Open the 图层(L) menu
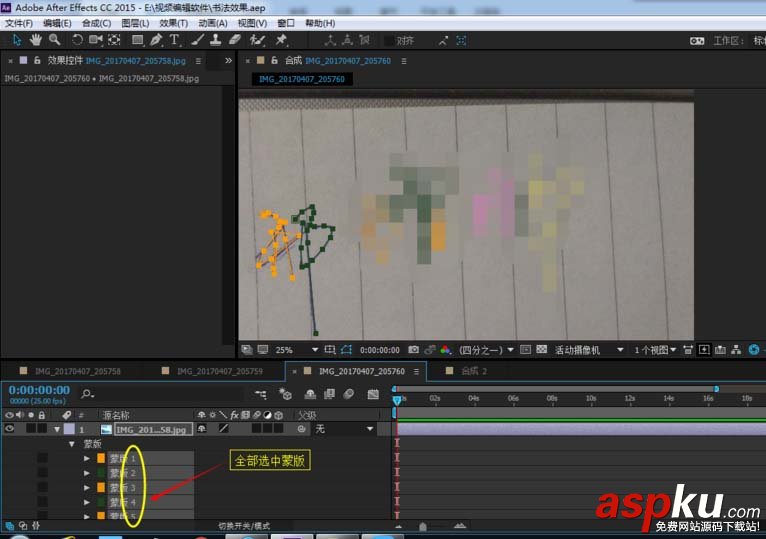The image size is (766, 539). (x=135, y=23)
